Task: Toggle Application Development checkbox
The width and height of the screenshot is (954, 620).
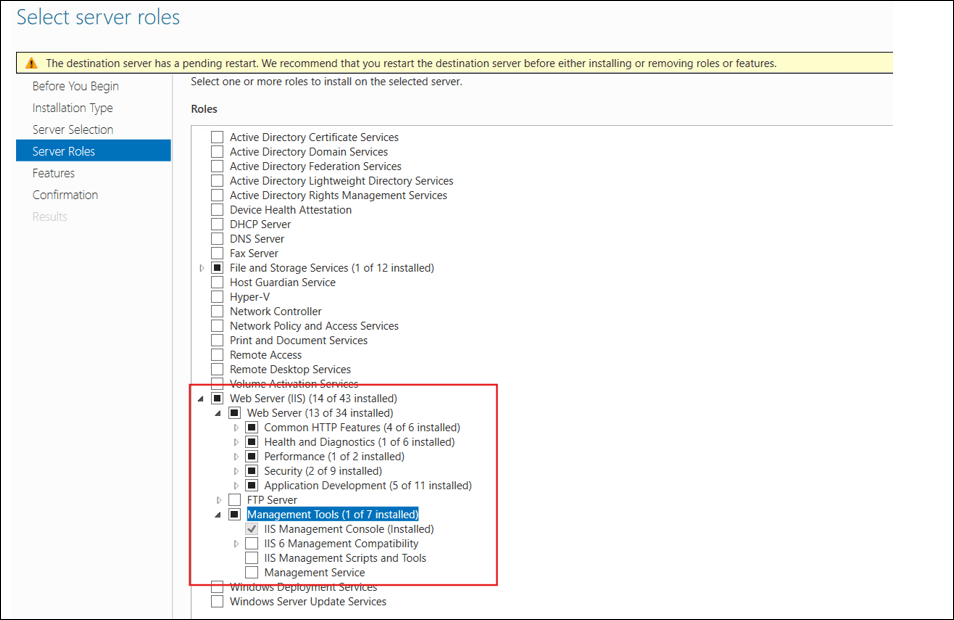Action: (251, 486)
